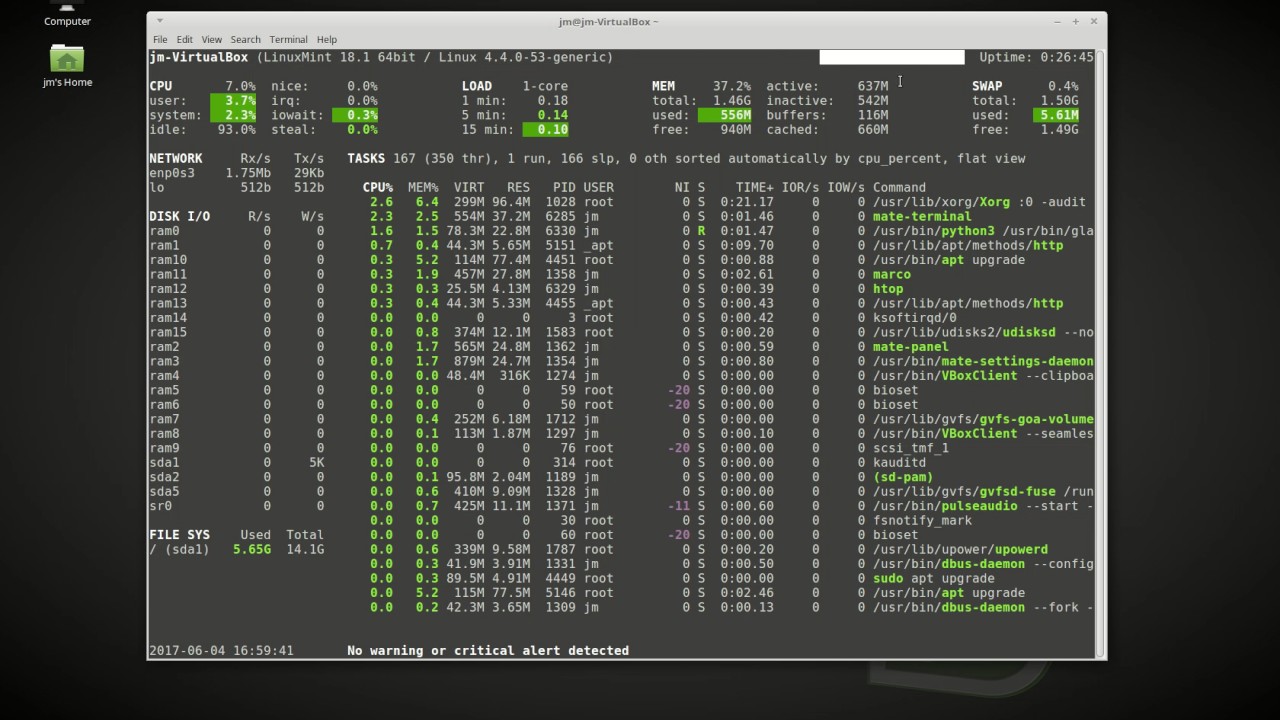1280x720 pixels.
Task: Click the mate-panel process command
Action: (911, 347)
